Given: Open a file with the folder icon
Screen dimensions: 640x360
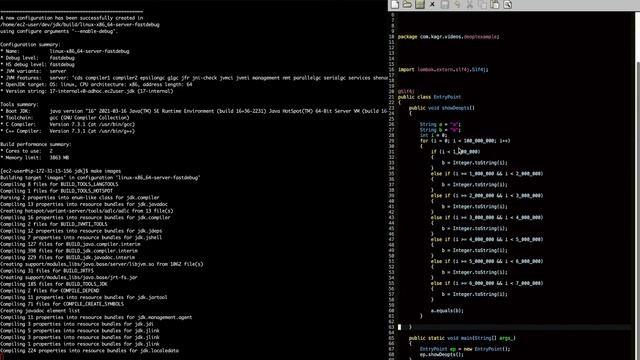Looking at the screenshot, I should pyautogui.click(x=407, y=4).
